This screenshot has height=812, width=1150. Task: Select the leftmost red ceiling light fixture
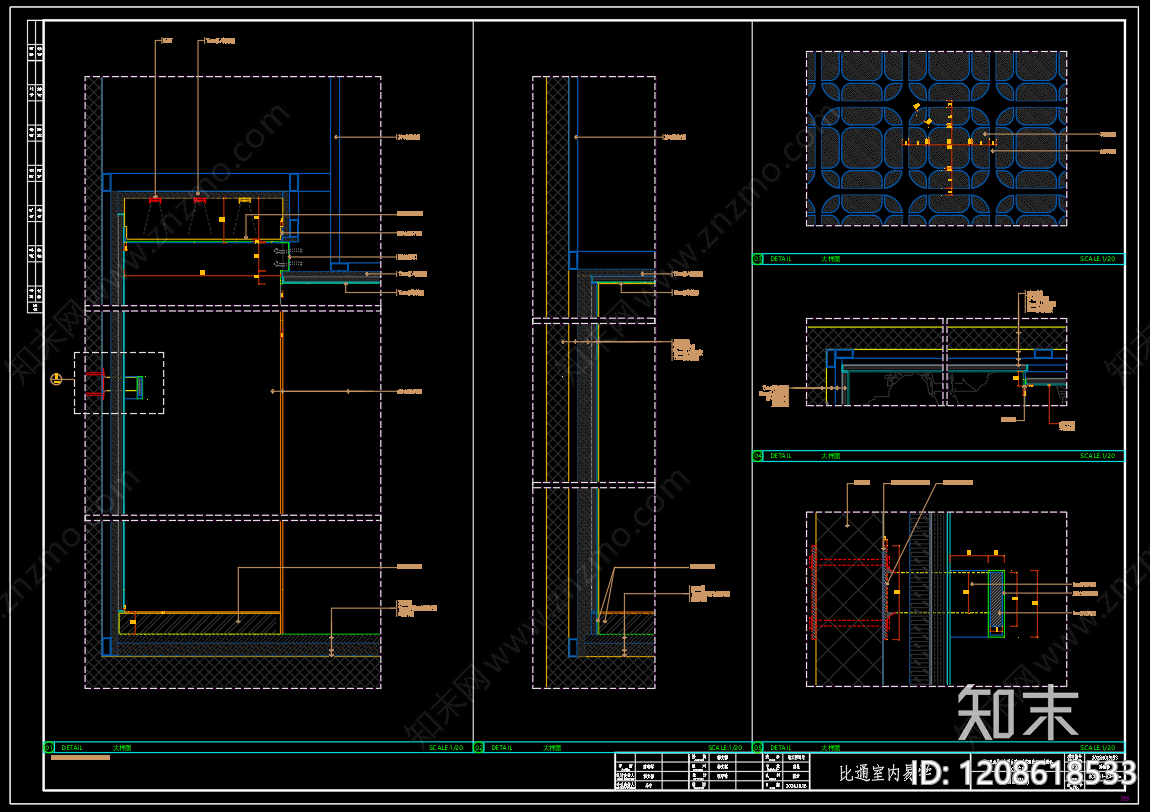tap(155, 200)
